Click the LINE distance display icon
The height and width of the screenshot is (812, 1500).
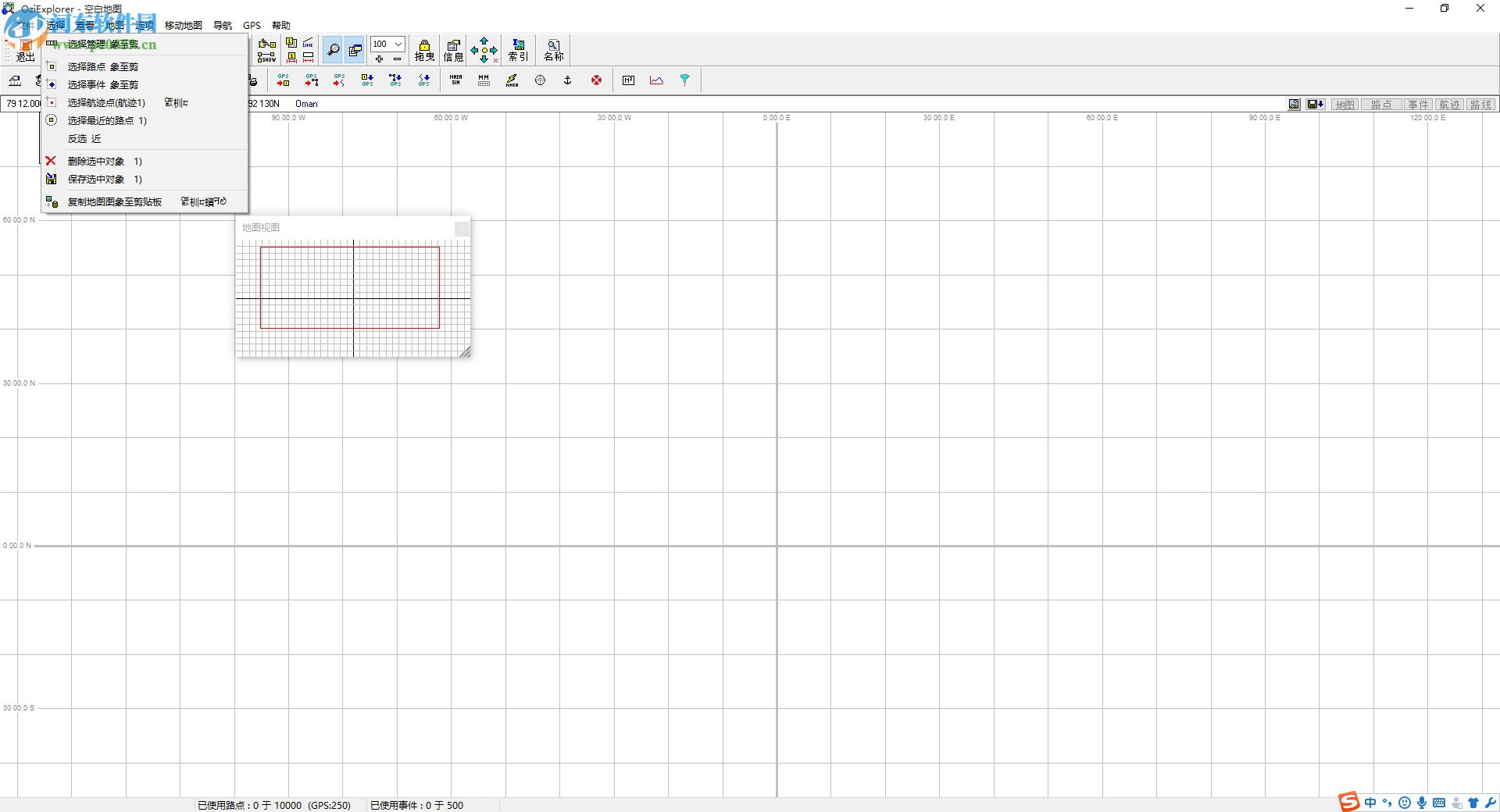(309, 43)
